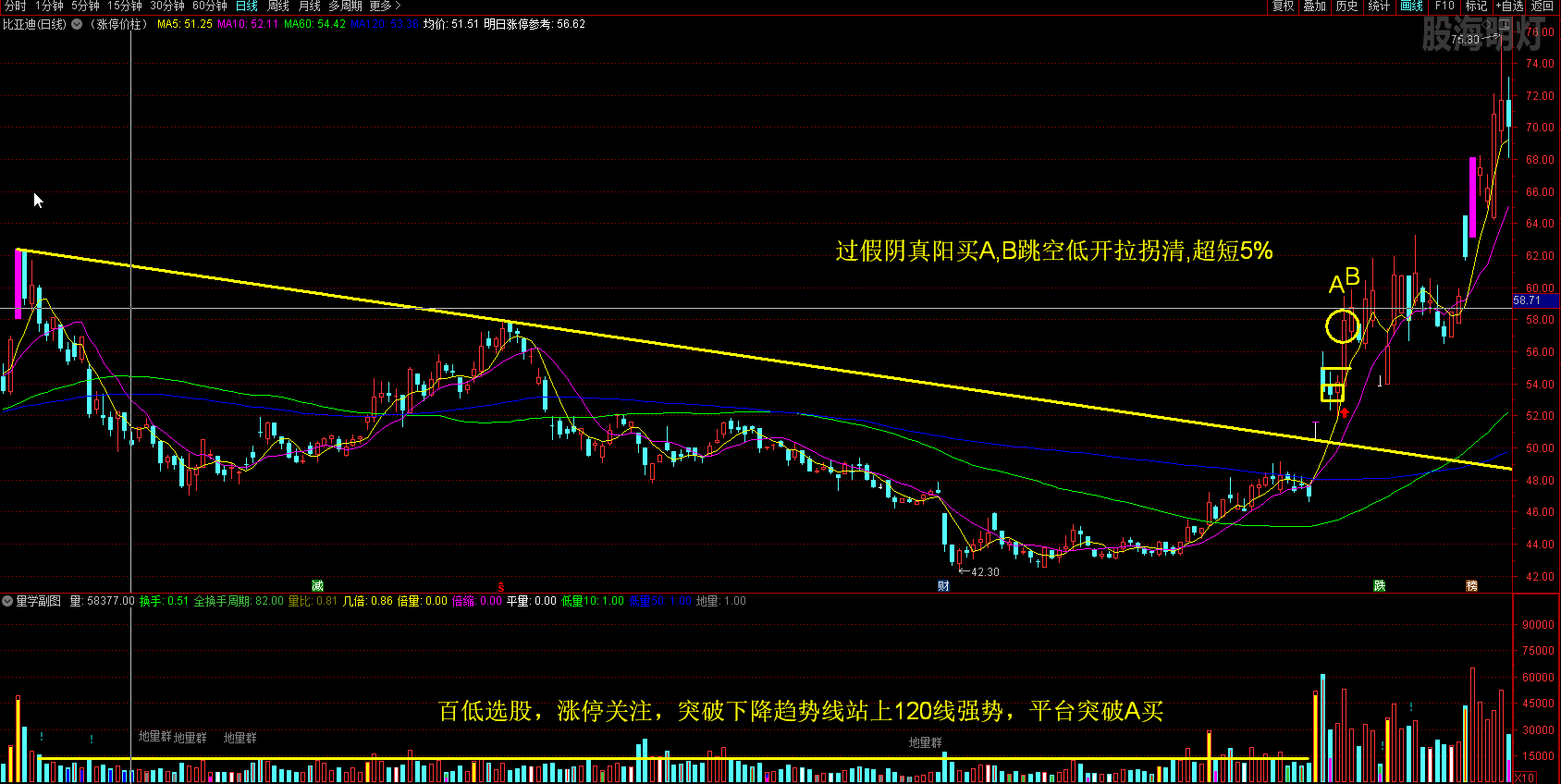Open the 历史 history button

click(1346, 6)
